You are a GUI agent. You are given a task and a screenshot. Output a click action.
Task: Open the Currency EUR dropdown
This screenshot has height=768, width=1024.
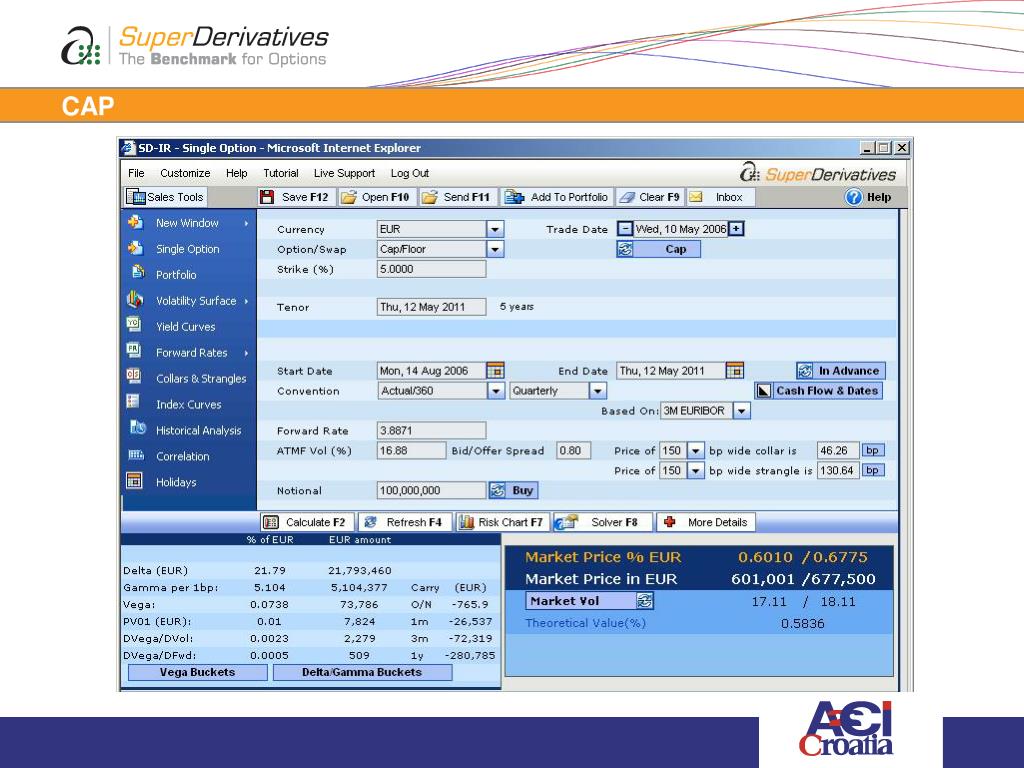[x=495, y=229]
